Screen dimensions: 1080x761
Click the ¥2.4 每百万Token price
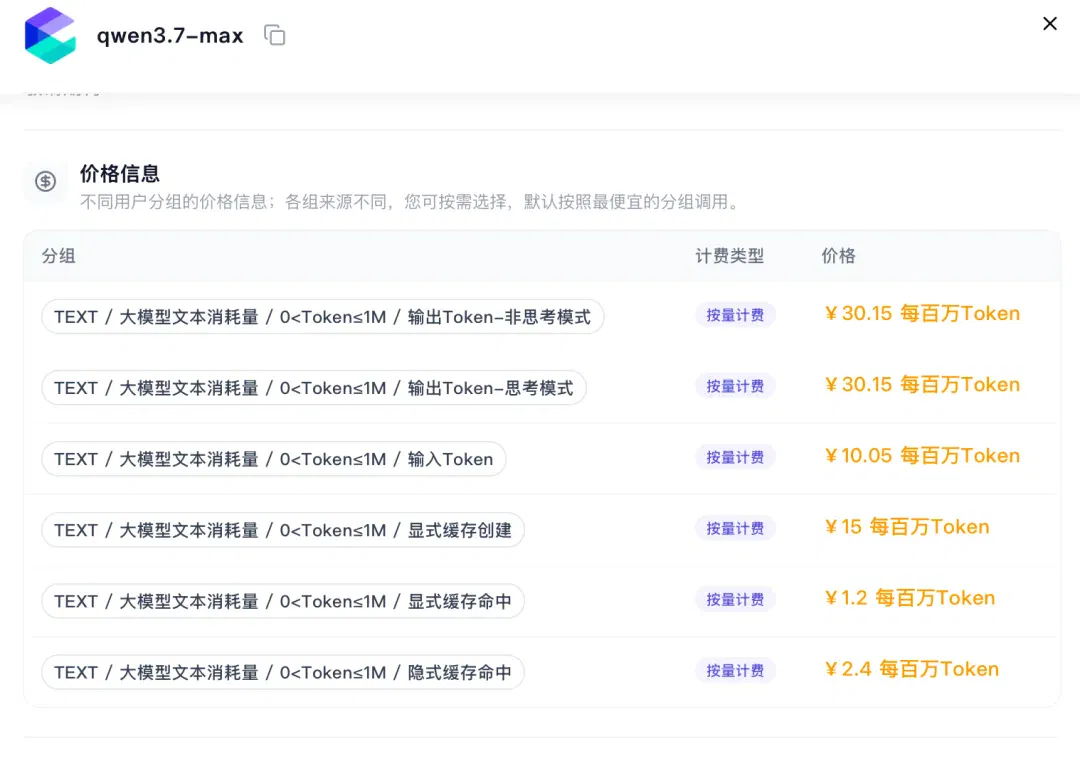tap(911, 669)
